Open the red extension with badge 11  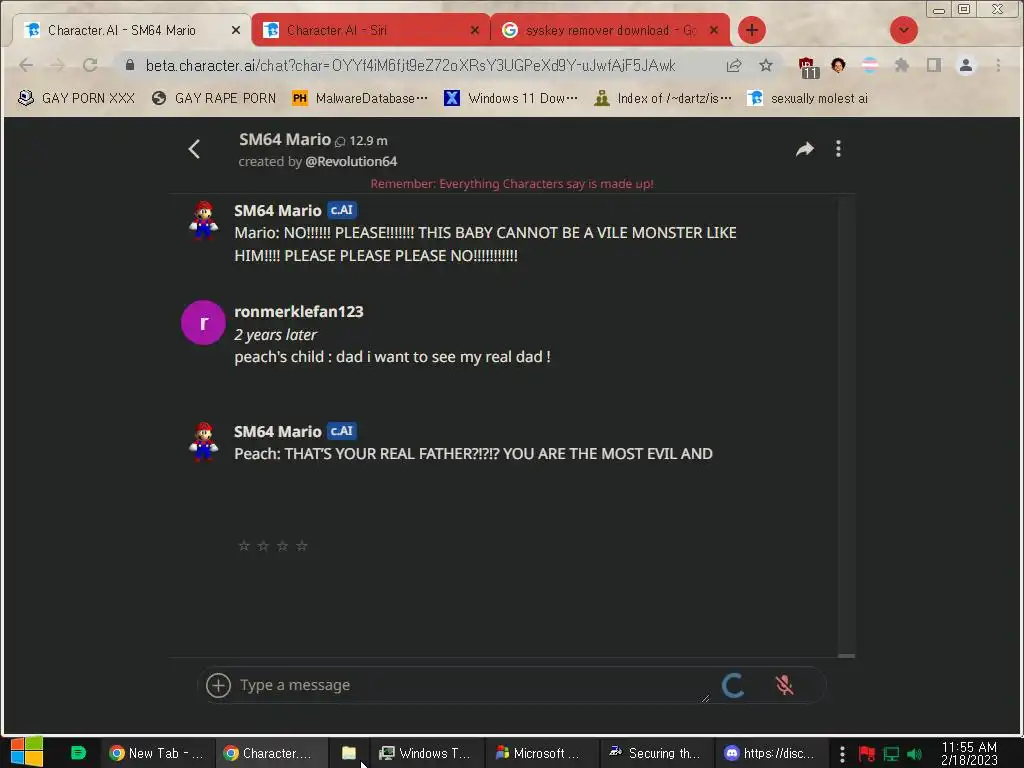pyautogui.click(x=808, y=67)
